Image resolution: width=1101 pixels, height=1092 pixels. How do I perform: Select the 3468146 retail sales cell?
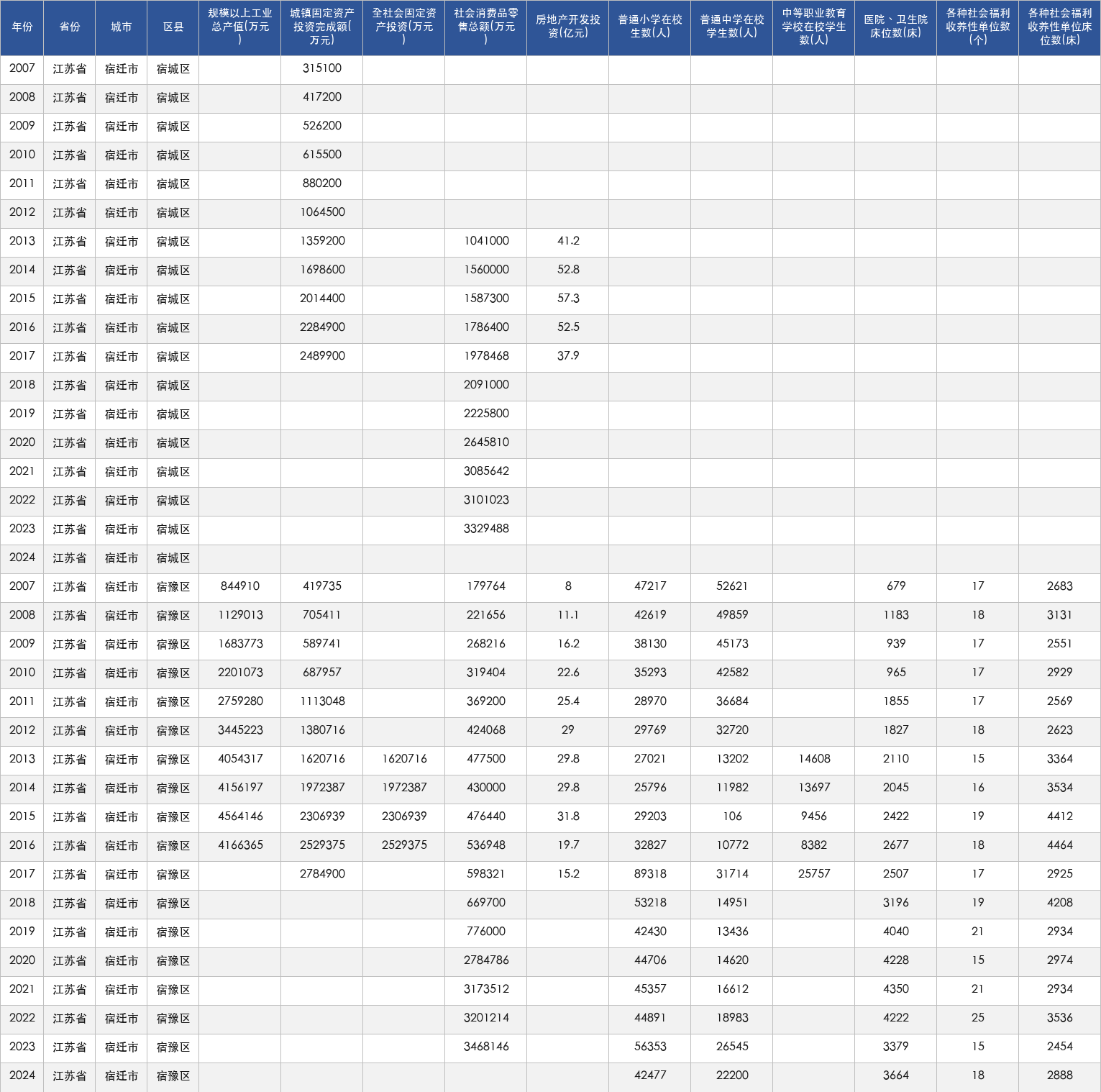click(486, 1047)
